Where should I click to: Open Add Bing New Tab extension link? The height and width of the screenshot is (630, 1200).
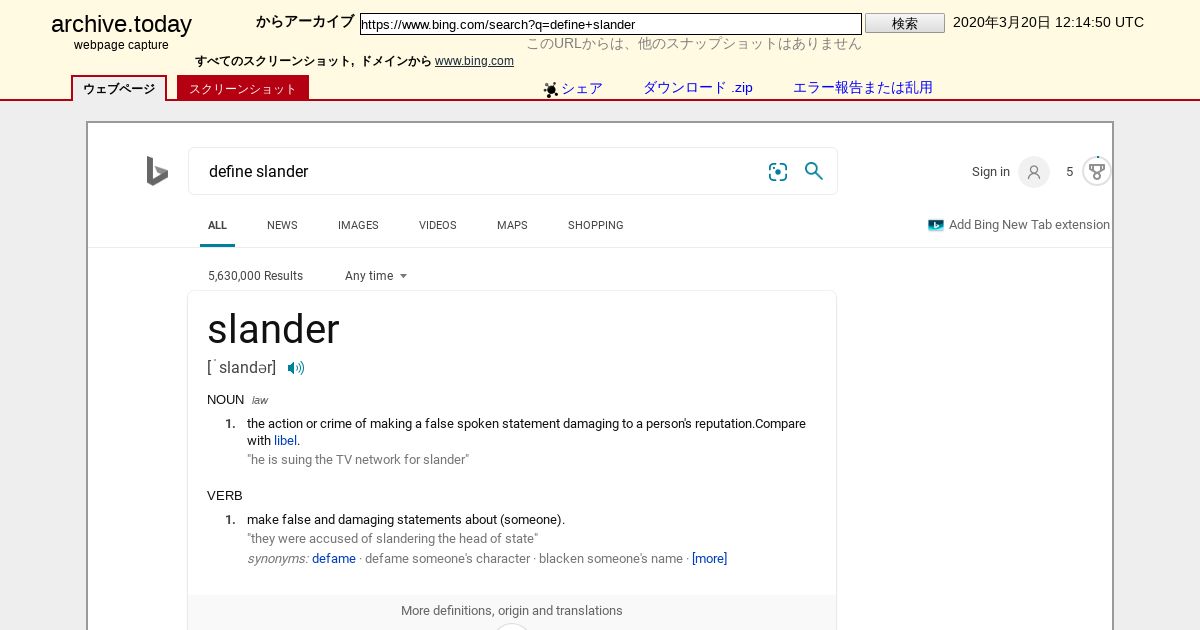1029,225
